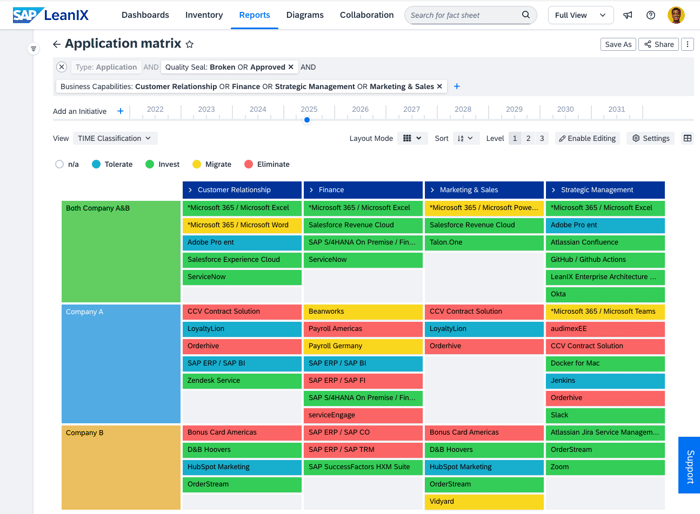Open the user profile avatar

(676, 15)
